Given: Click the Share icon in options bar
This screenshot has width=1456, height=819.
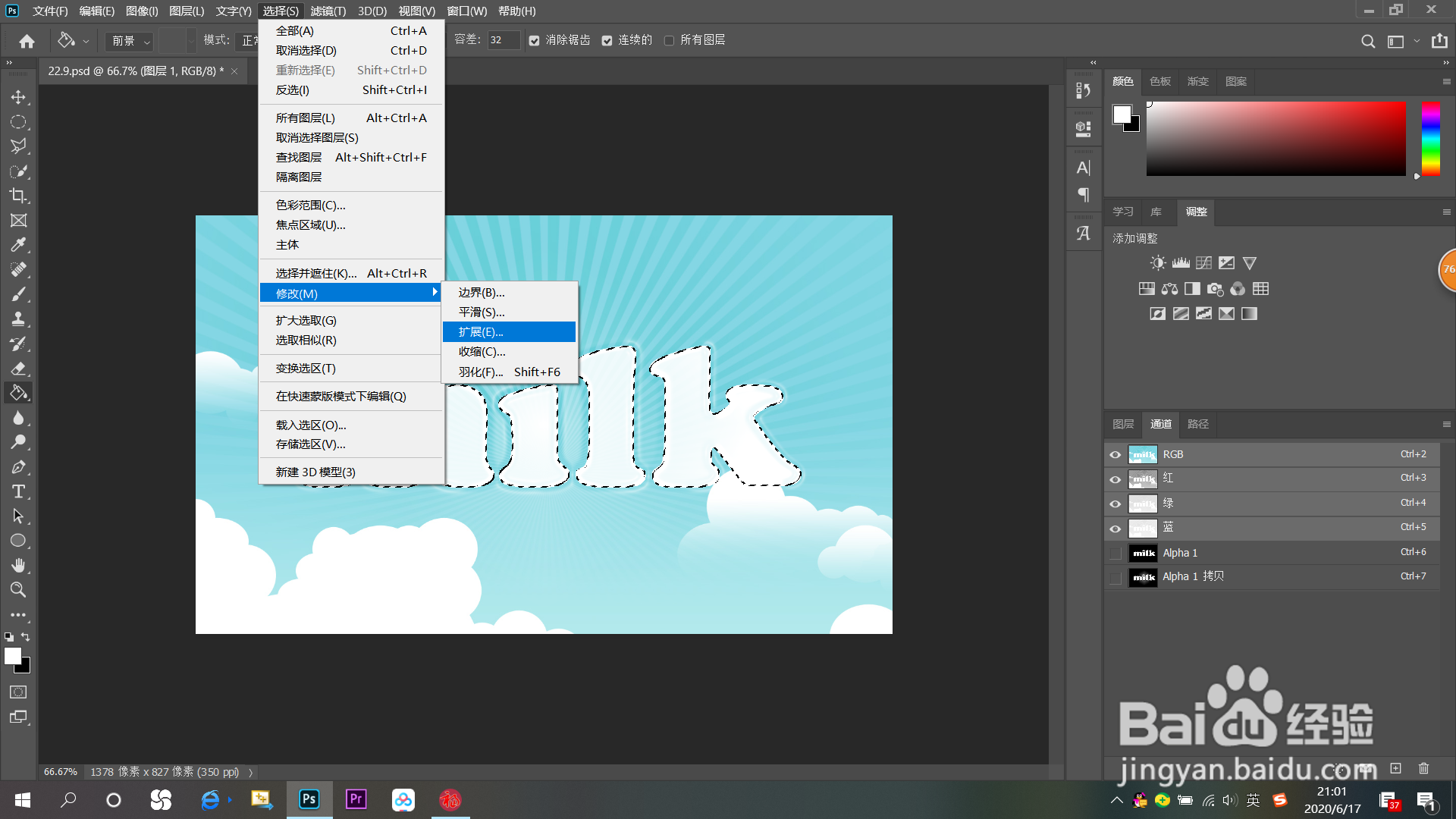Looking at the screenshot, I should [1439, 41].
